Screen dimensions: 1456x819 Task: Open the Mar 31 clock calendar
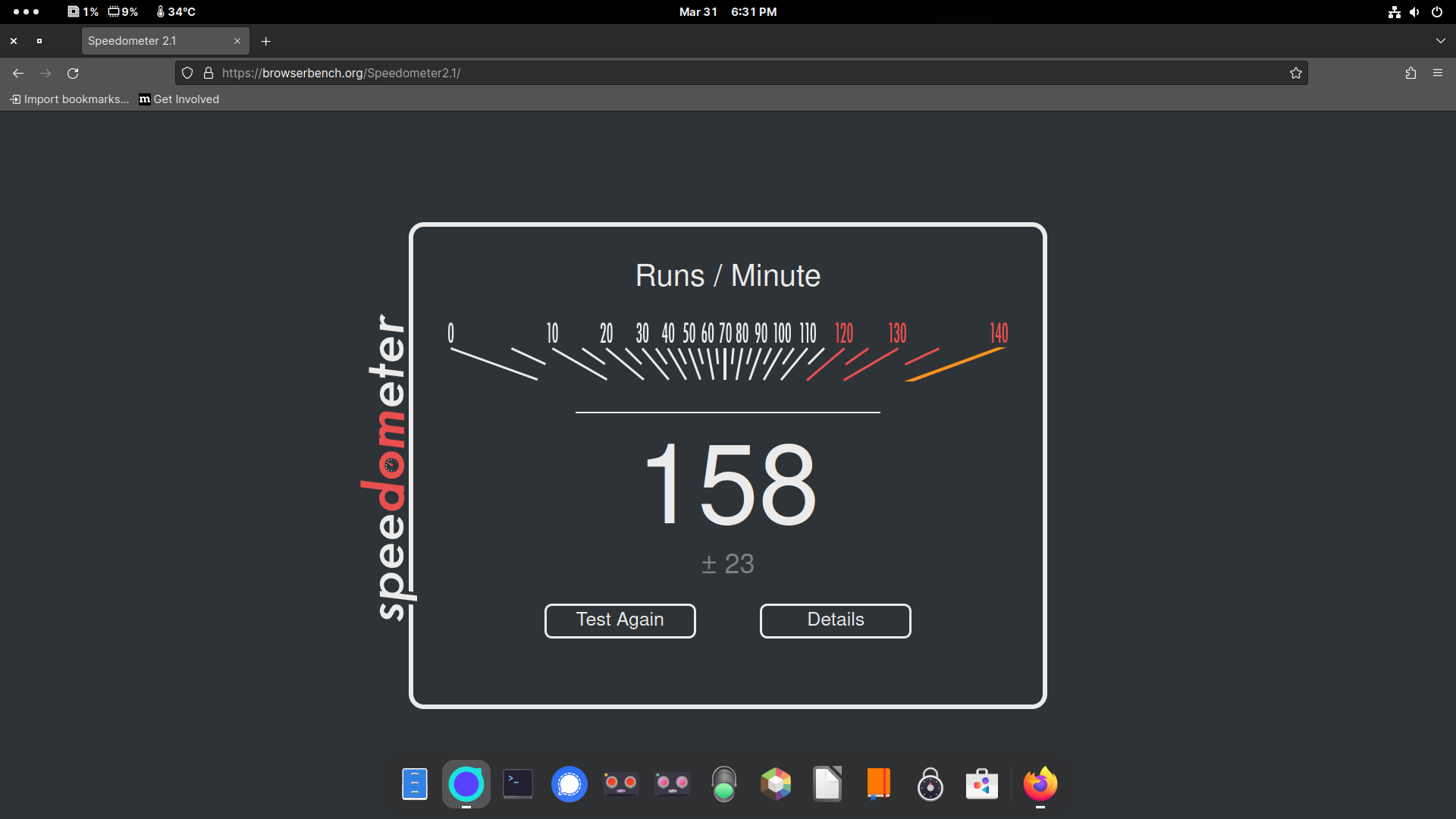[x=728, y=12]
